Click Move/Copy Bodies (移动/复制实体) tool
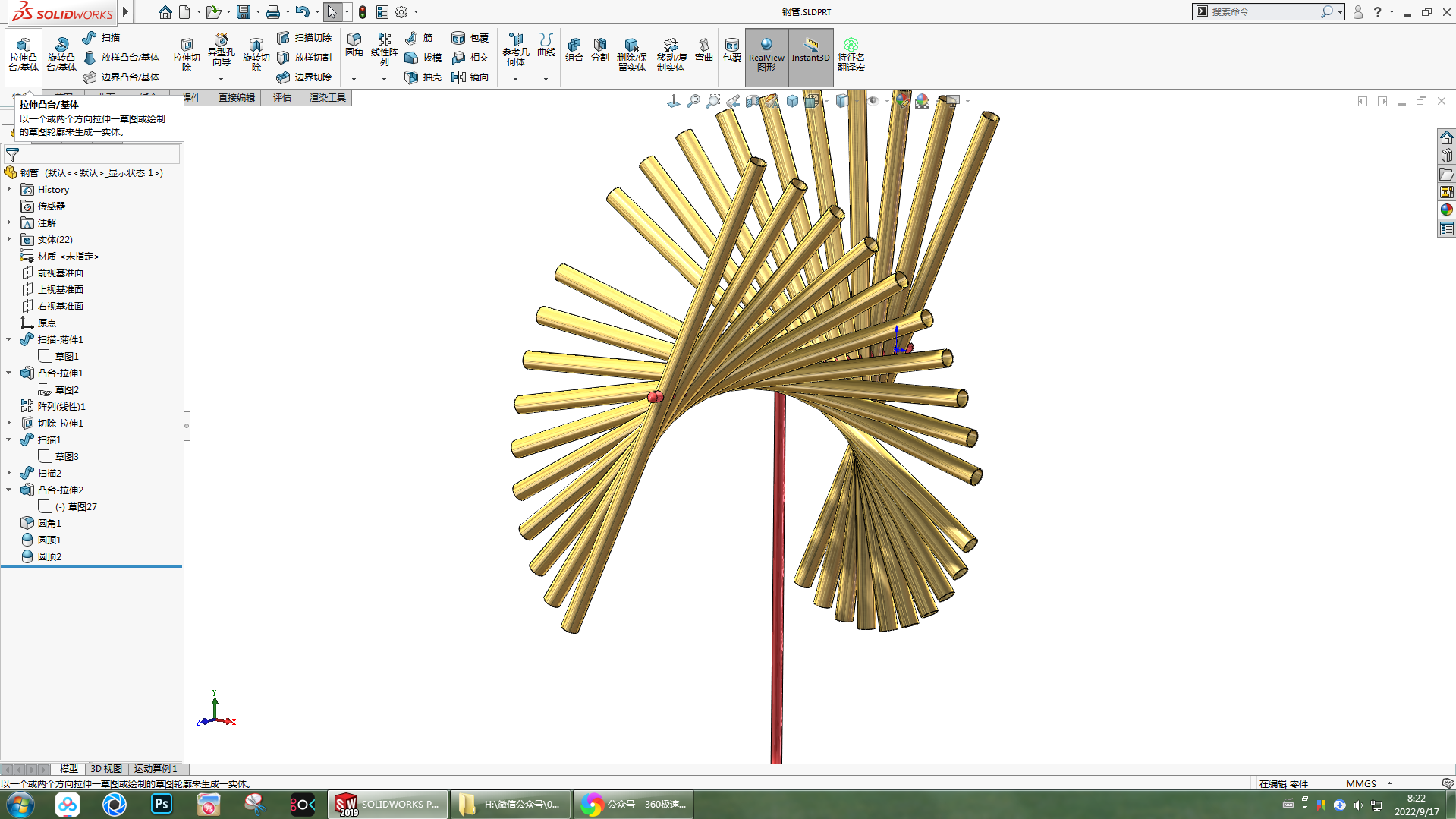Screen dimensions: 1456x819 tap(671, 53)
